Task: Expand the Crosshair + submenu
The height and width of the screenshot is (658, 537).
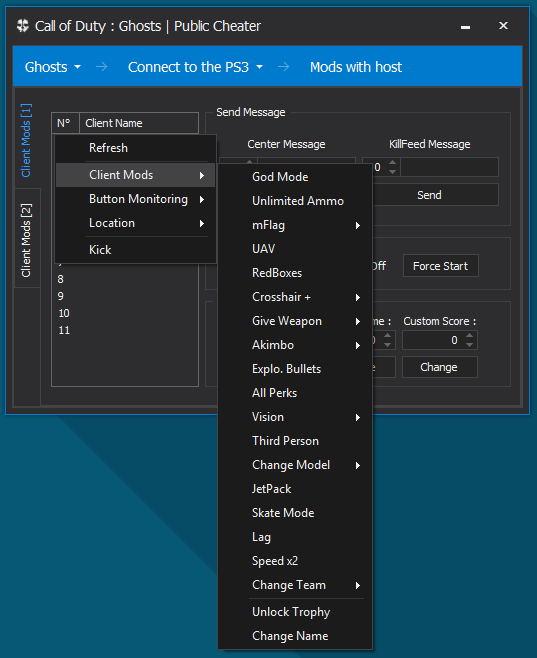Action: [295, 297]
